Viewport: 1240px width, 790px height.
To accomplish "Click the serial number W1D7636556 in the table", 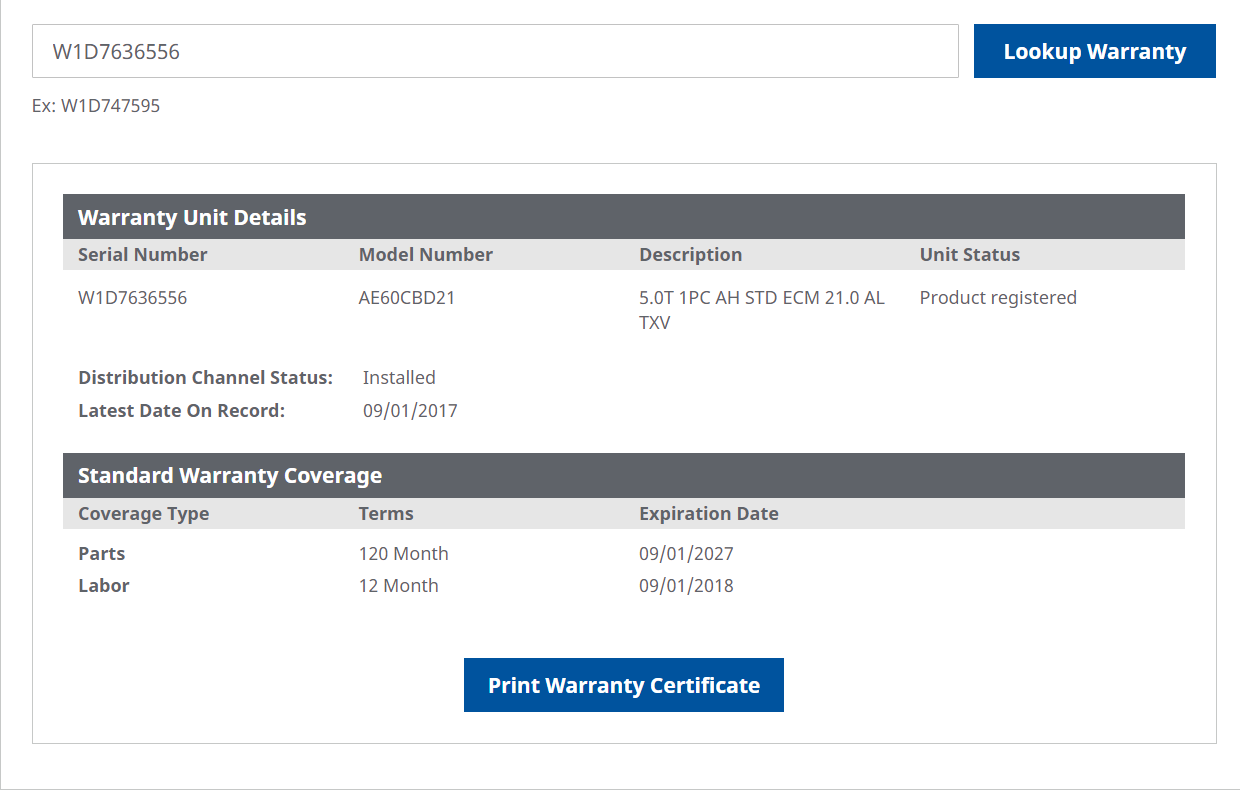I will (x=134, y=297).
